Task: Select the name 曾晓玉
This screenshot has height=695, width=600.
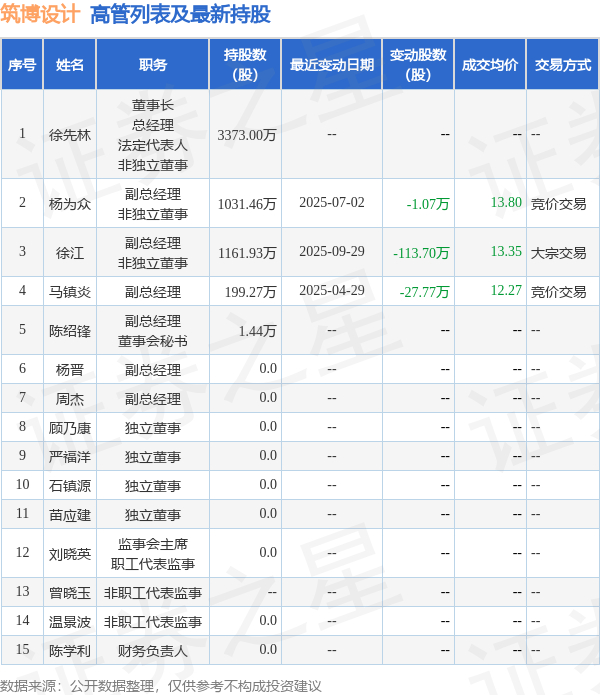Action: pyautogui.click(x=70, y=593)
